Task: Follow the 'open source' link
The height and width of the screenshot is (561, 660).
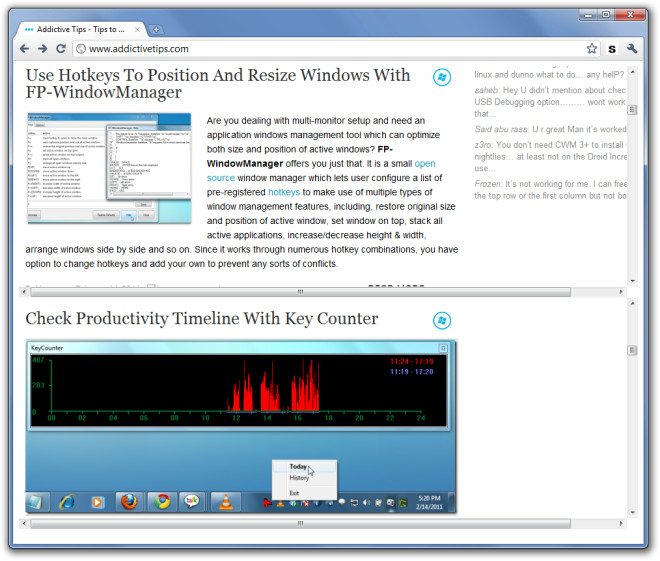Action: pyautogui.click(x=425, y=164)
